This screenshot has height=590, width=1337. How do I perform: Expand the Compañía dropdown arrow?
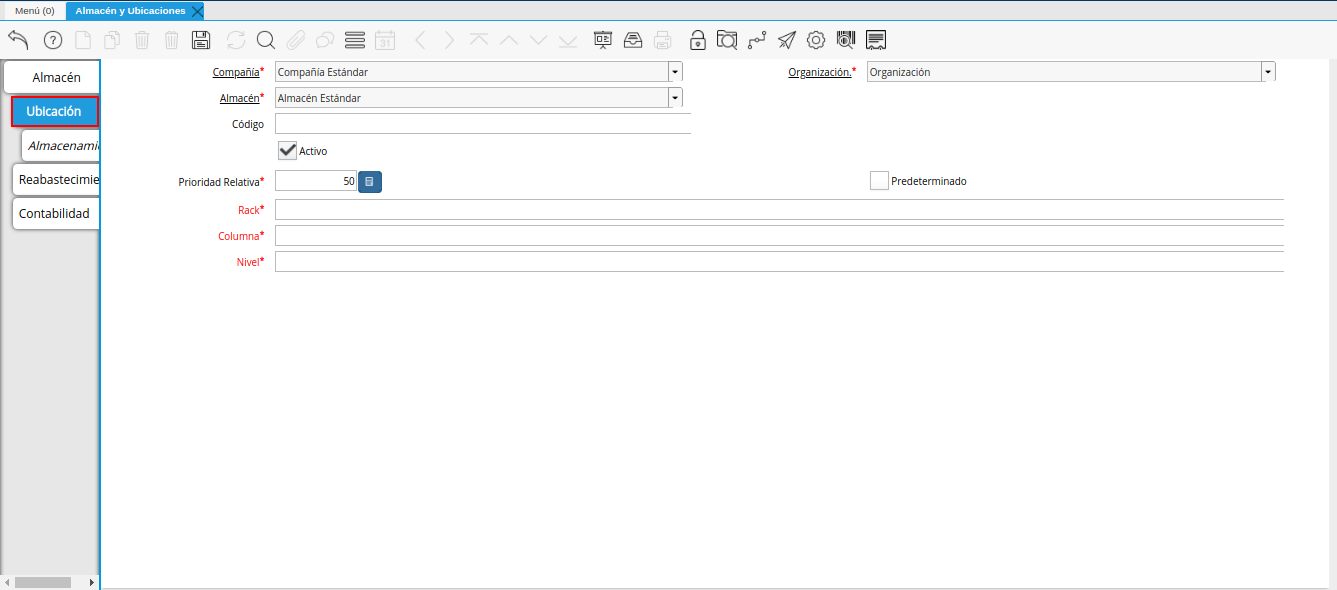click(x=675, y=72)
